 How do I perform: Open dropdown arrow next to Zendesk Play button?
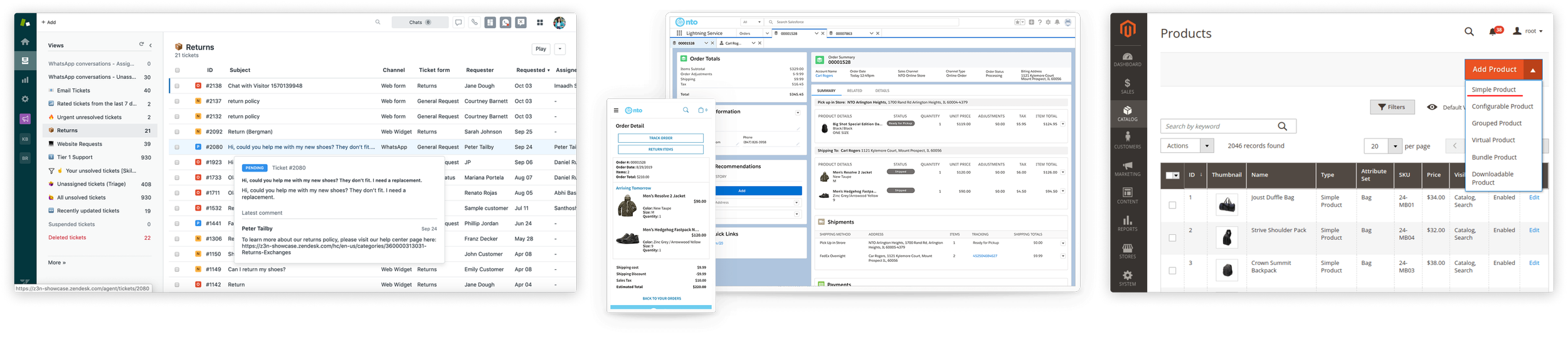click(x=560, y=49)
